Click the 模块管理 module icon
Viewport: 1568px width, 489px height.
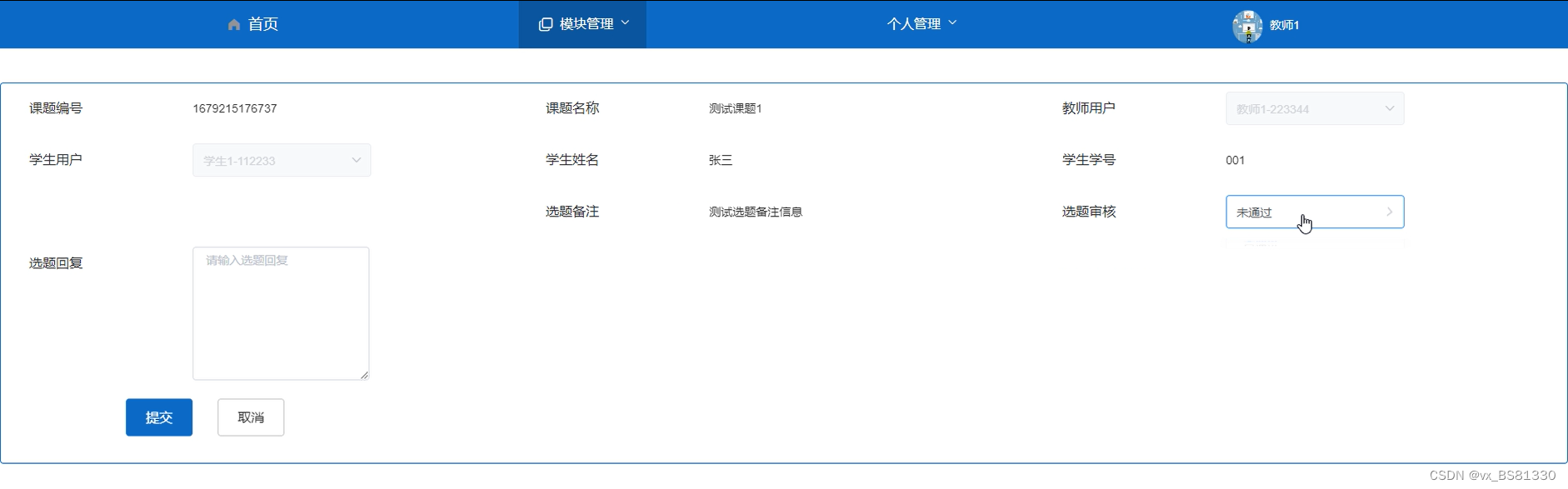pyautogui.click(x=546, y=25)
